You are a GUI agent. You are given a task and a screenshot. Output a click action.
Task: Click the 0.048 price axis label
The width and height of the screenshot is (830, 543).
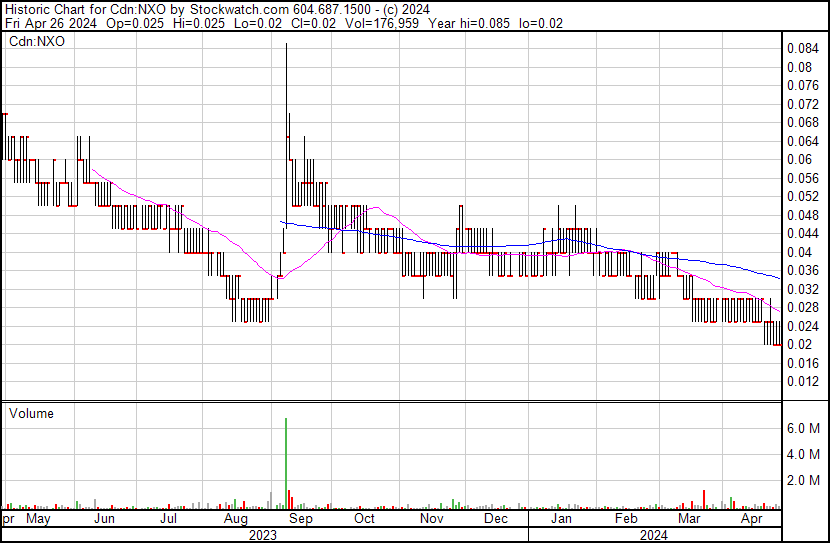(802, 215)
